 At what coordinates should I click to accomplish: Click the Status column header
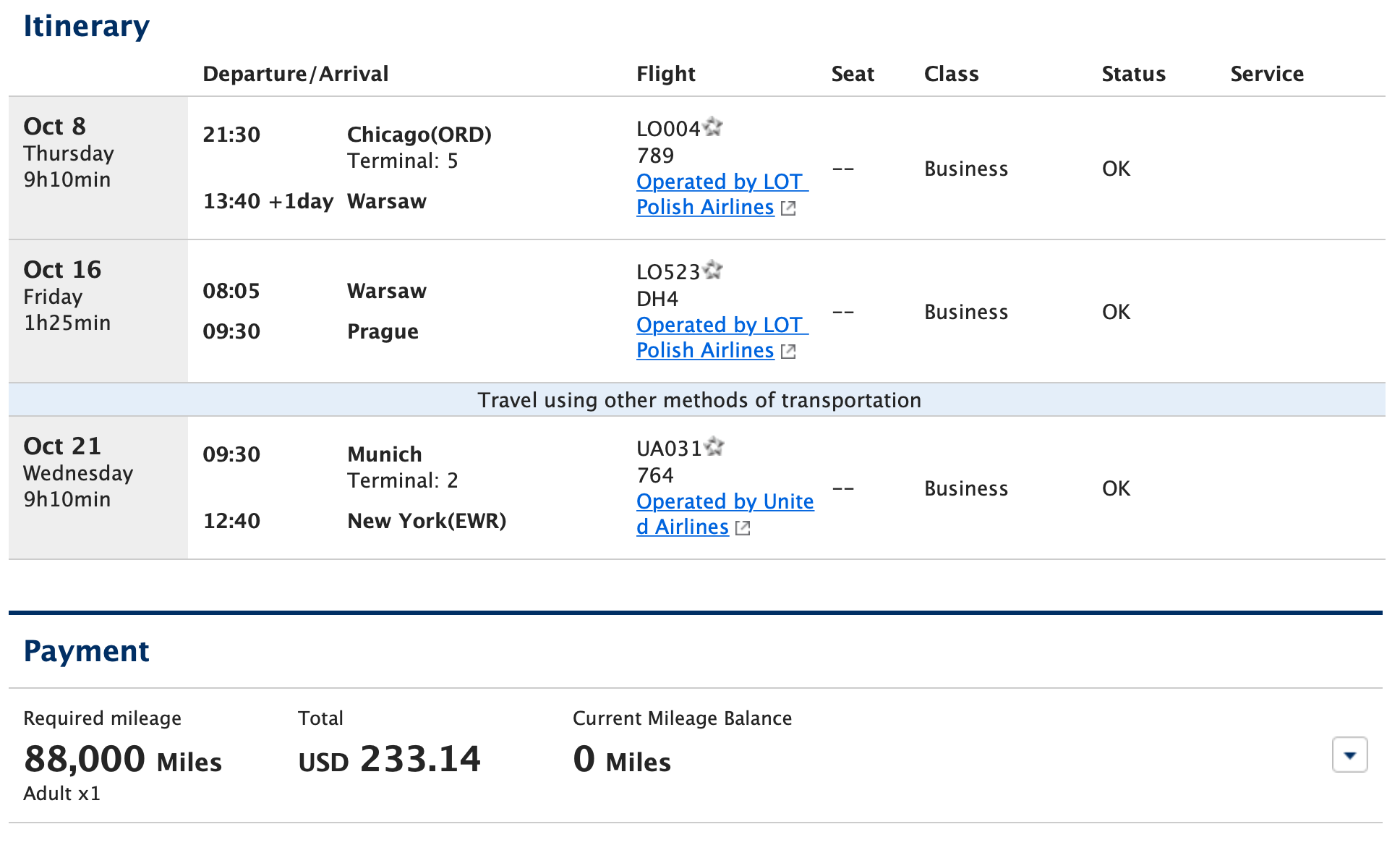click(x=1133, y=73)
